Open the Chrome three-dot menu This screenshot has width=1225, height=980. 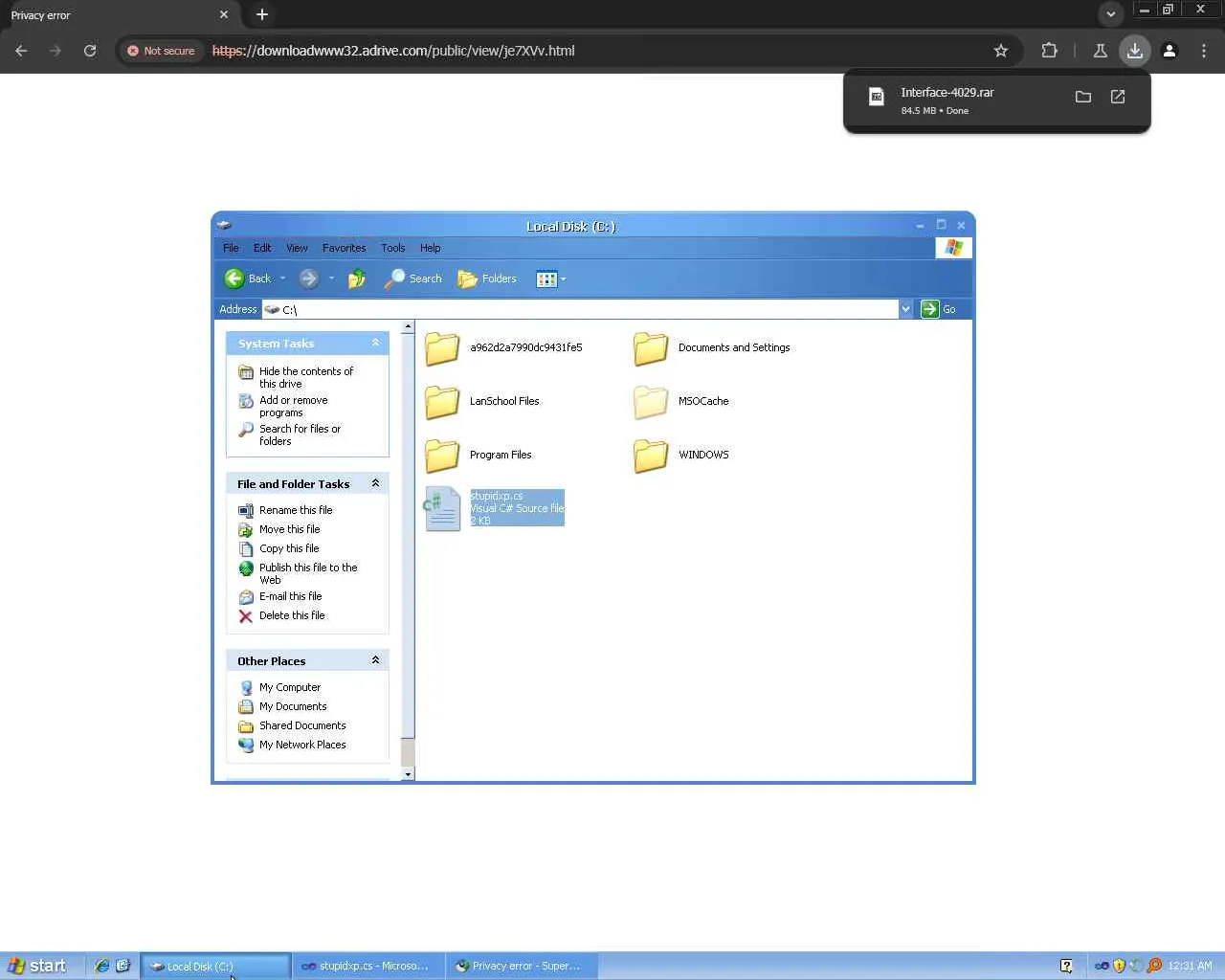point(1204,51)
